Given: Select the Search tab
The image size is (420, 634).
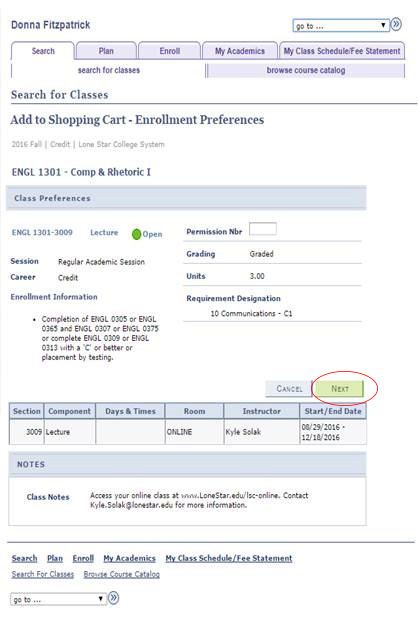Looking at the screenshot, I should point(43,51).
